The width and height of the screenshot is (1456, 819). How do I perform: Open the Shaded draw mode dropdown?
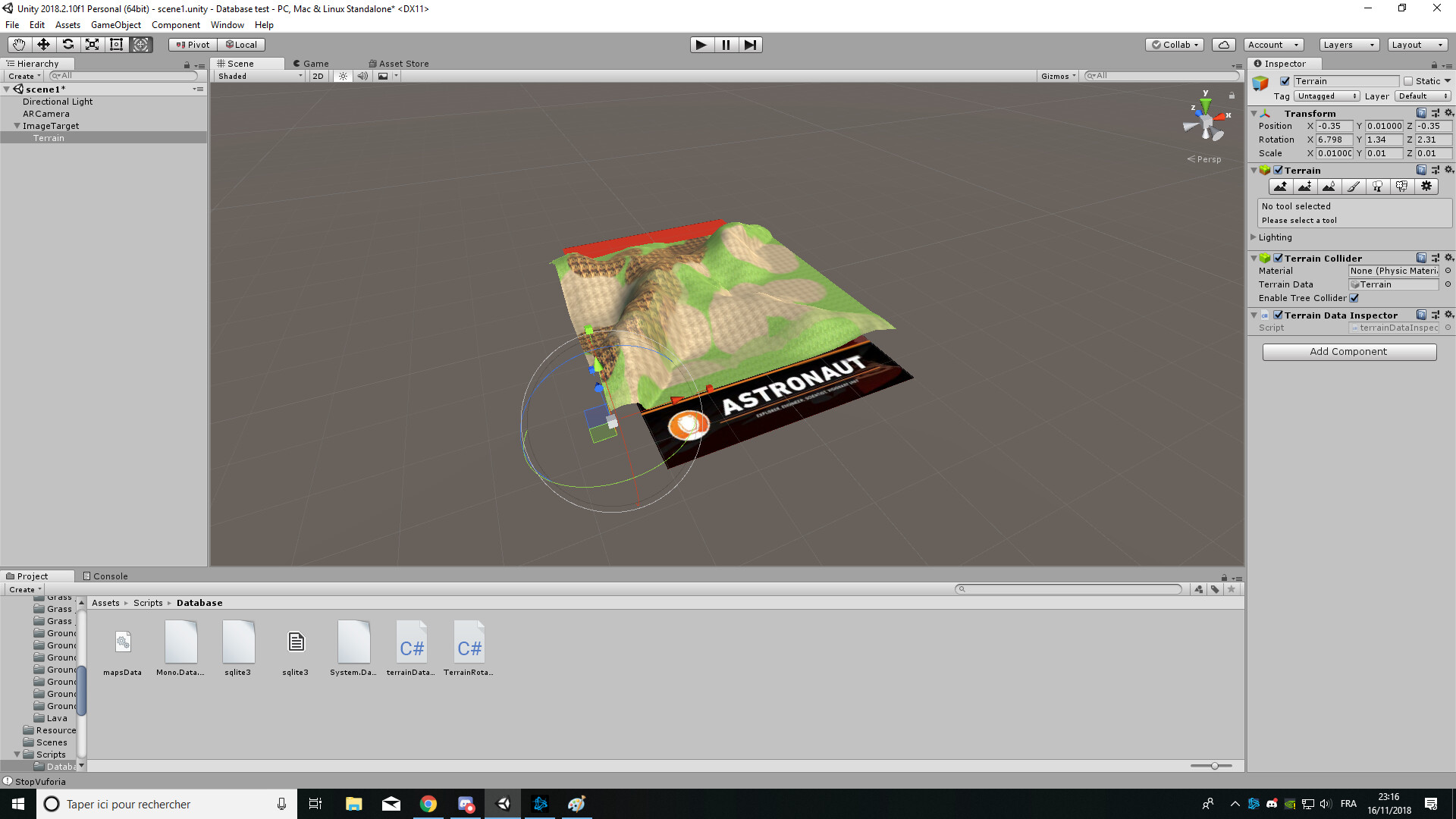[258, 76]
